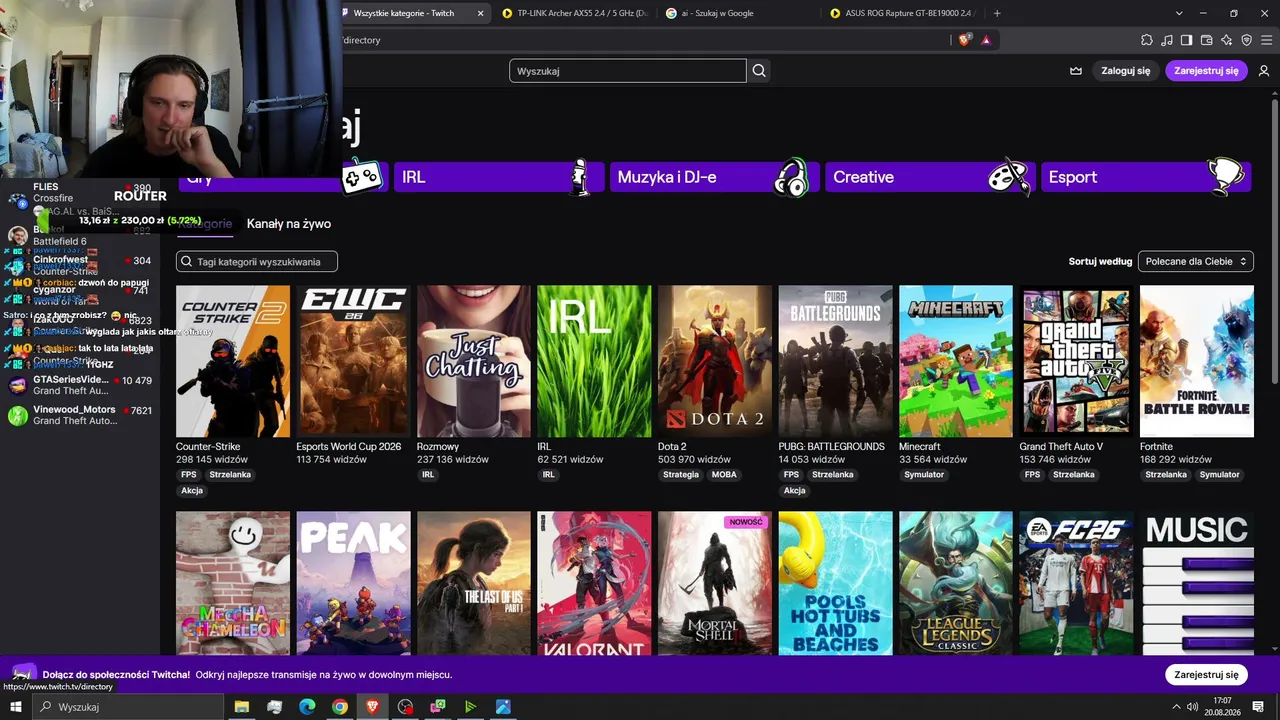Open the Dota 2 cover thumbnail
This screenshot has height=720, width=1280.
715,361
